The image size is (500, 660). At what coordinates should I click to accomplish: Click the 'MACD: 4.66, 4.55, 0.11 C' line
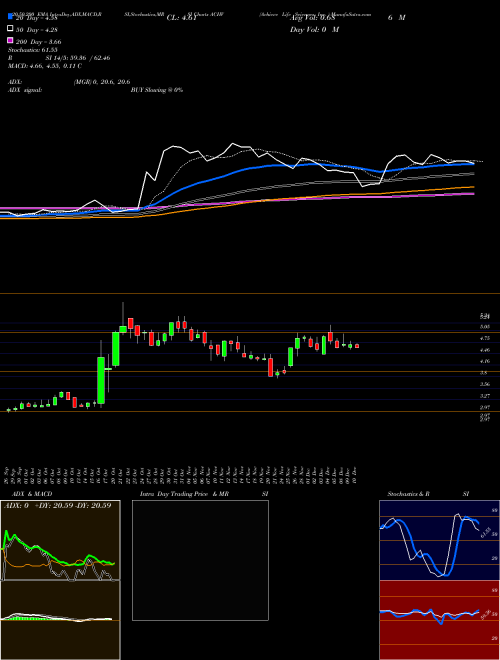(x=45, y=66)
